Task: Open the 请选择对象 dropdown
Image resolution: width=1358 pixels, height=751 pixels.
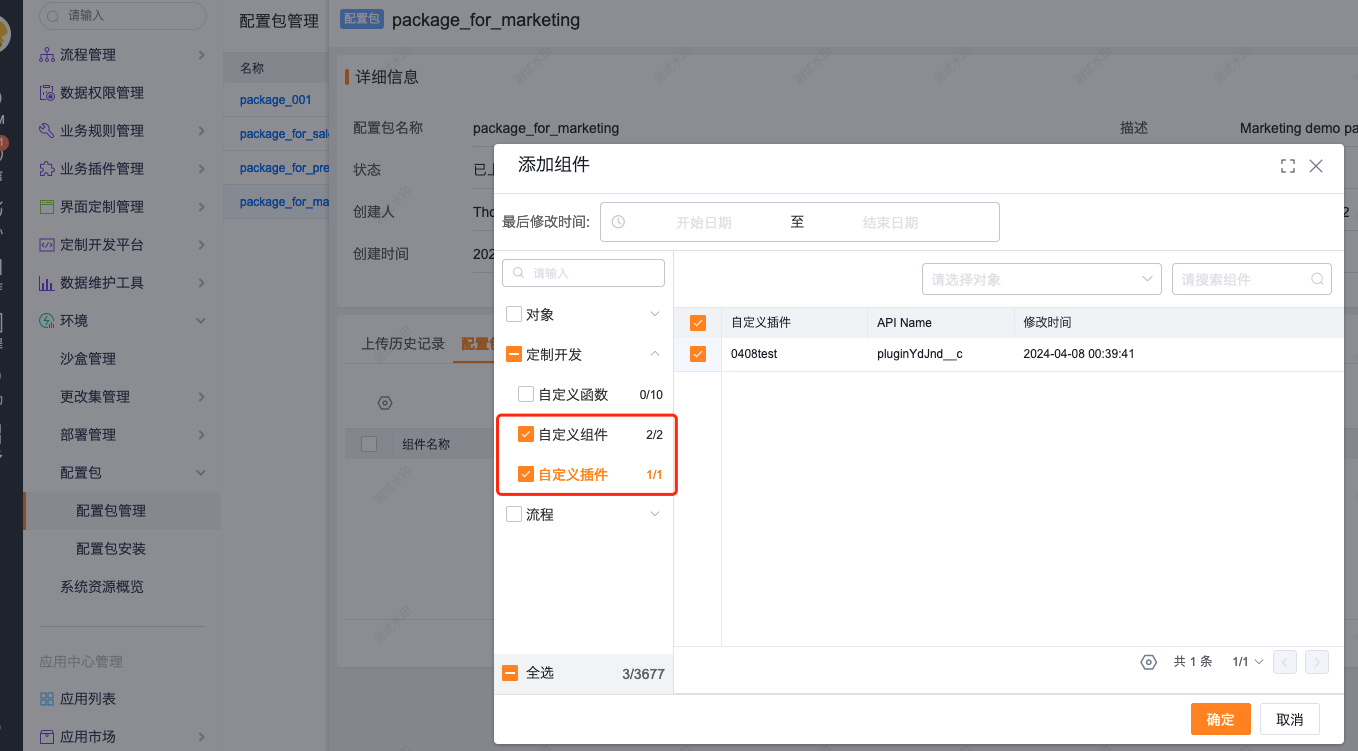Action: pyautogui.click(x=1041, y=279)
